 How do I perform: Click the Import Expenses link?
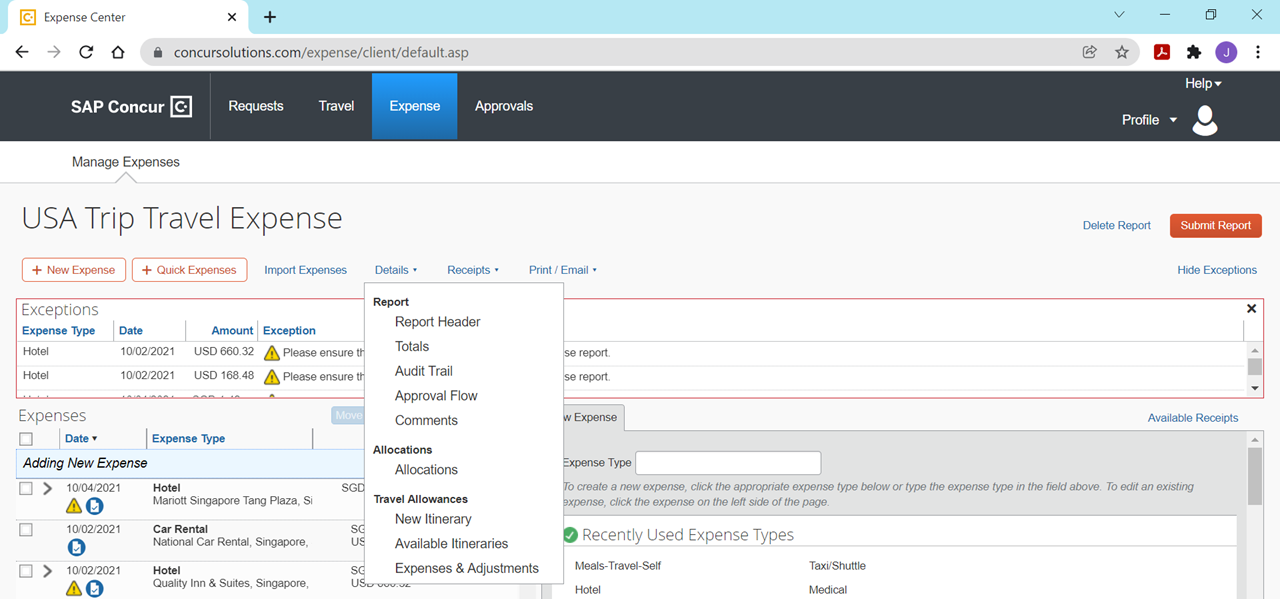coord(306,270)
